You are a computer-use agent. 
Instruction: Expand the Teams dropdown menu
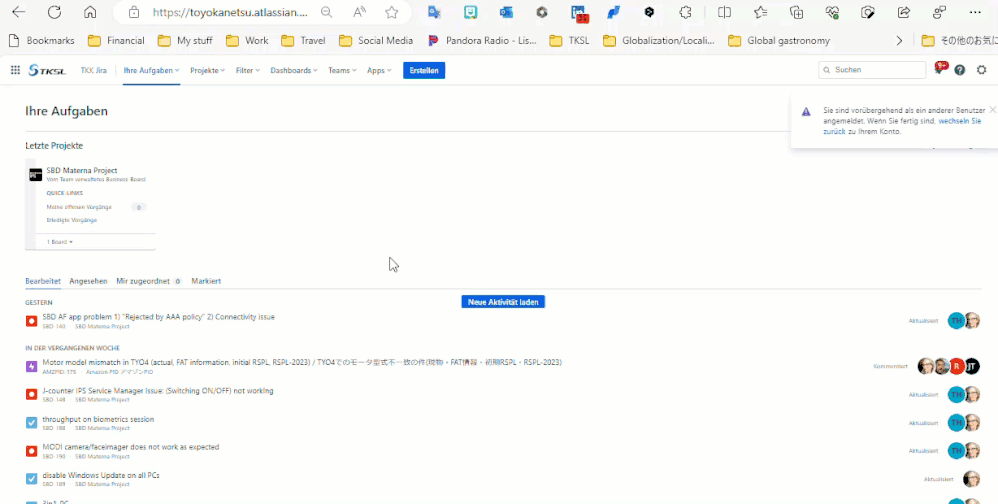coord(342,71)
